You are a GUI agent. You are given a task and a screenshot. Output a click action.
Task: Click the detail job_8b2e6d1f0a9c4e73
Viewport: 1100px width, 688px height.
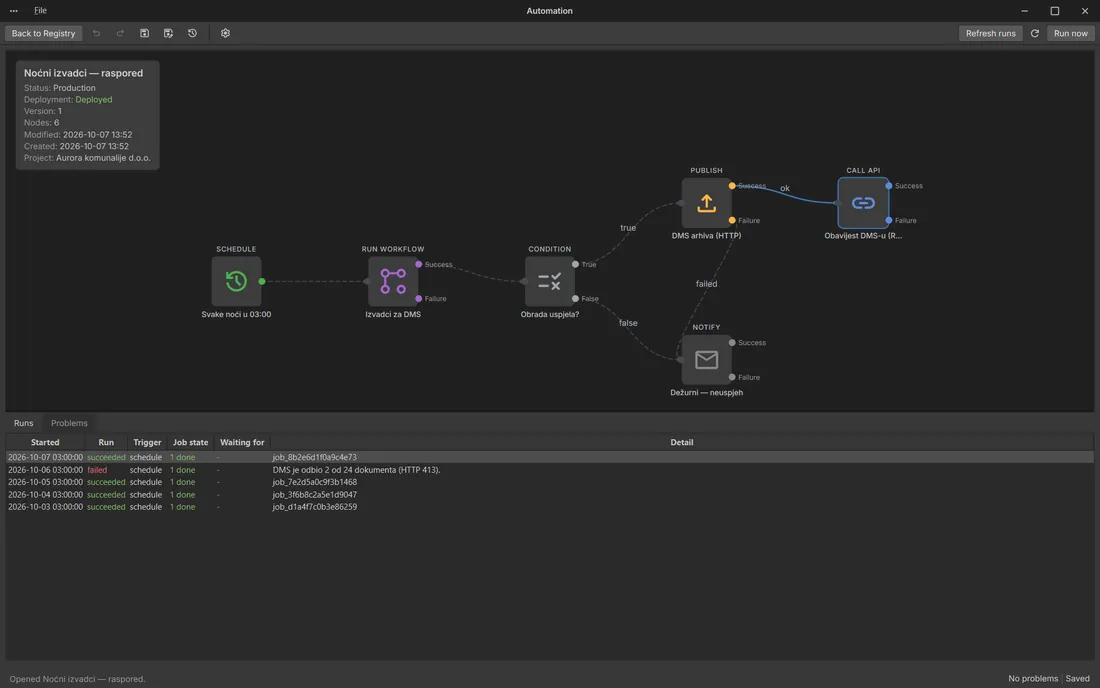(314, 457)
